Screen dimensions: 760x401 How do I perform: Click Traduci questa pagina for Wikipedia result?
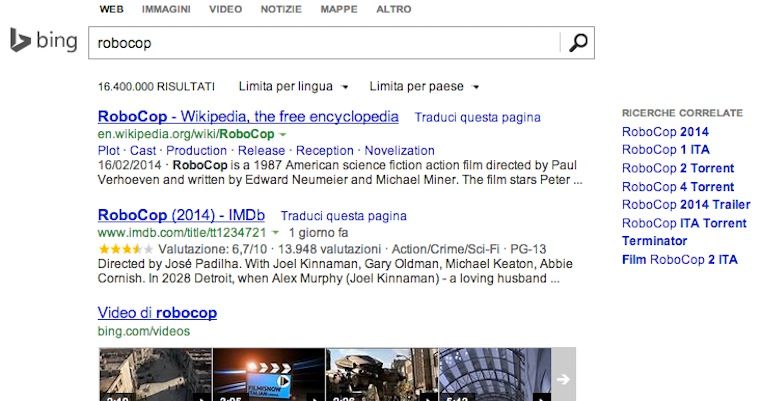pos(477,117)
